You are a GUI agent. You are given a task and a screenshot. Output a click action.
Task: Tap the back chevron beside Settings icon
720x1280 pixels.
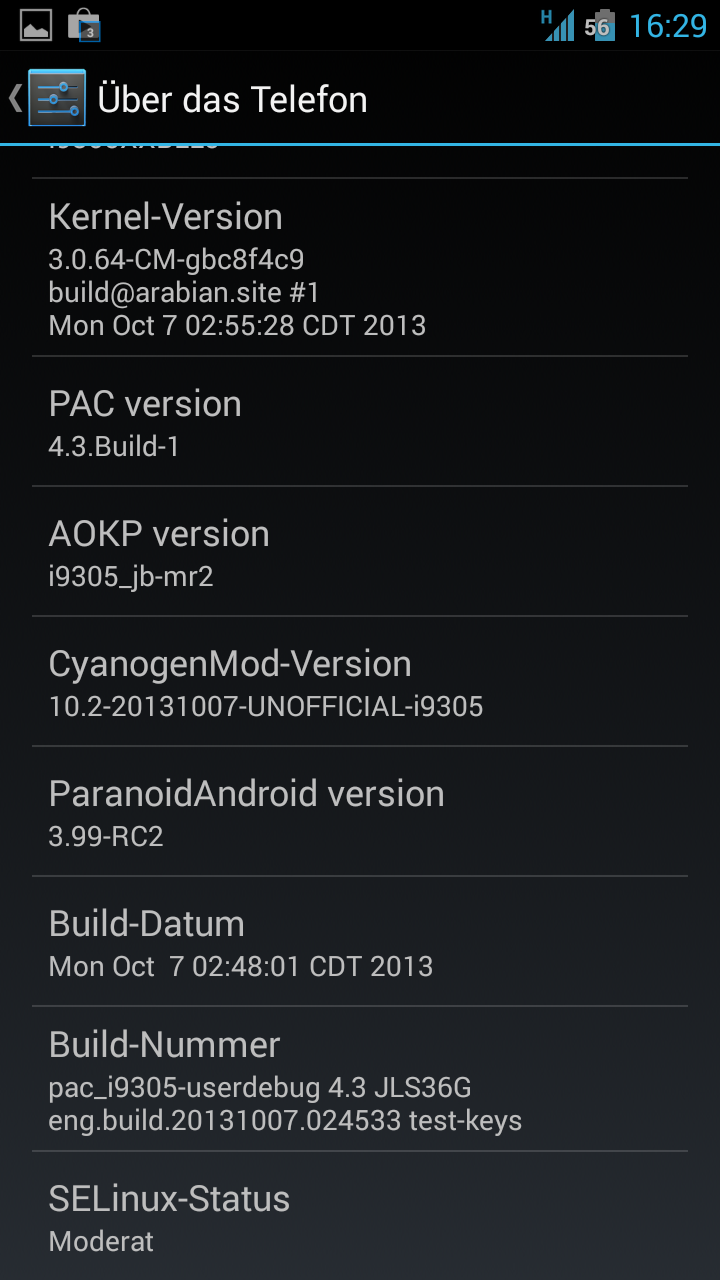click(14, 98)
